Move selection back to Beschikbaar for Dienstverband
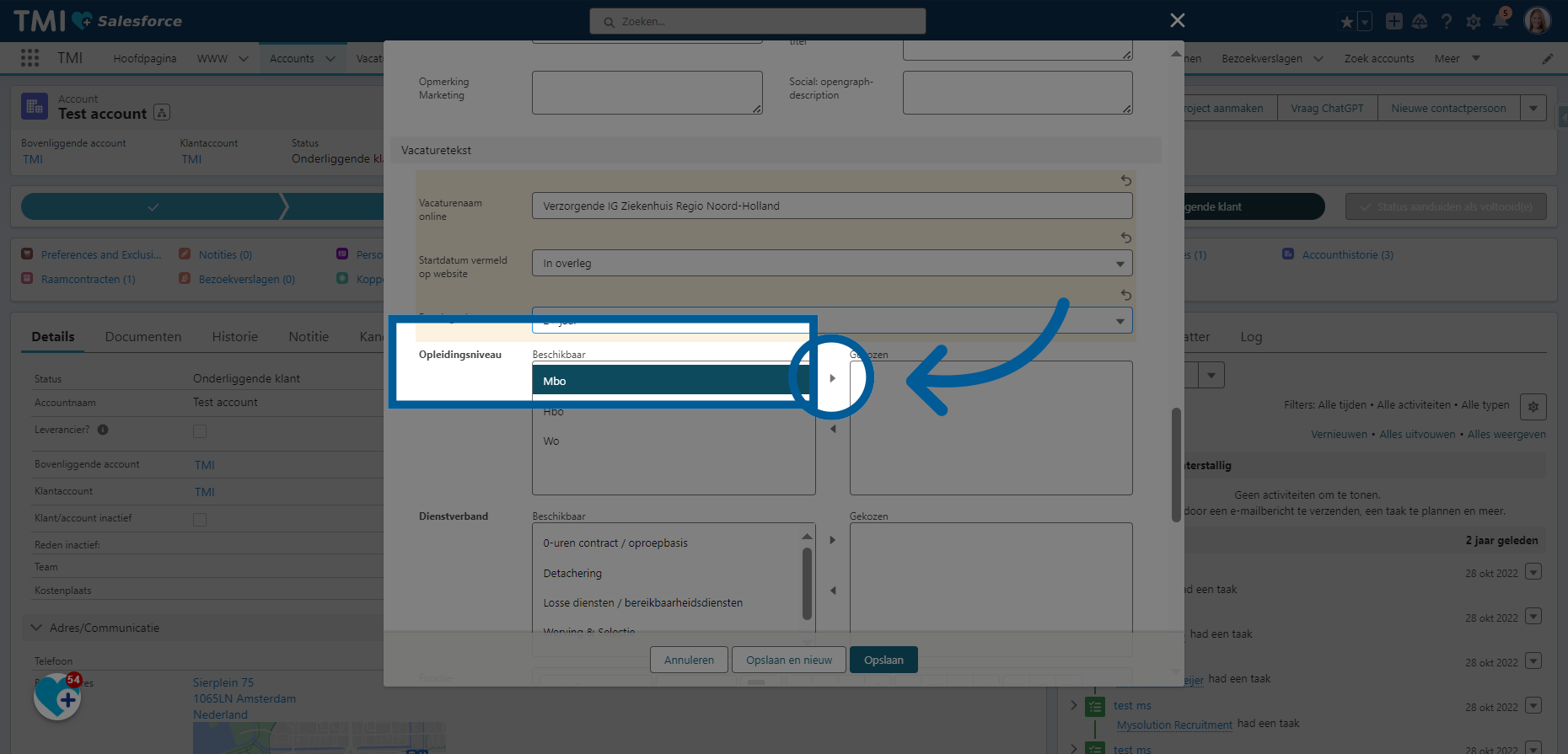Viewport: 1568px width, 754px height. (832, 591)
